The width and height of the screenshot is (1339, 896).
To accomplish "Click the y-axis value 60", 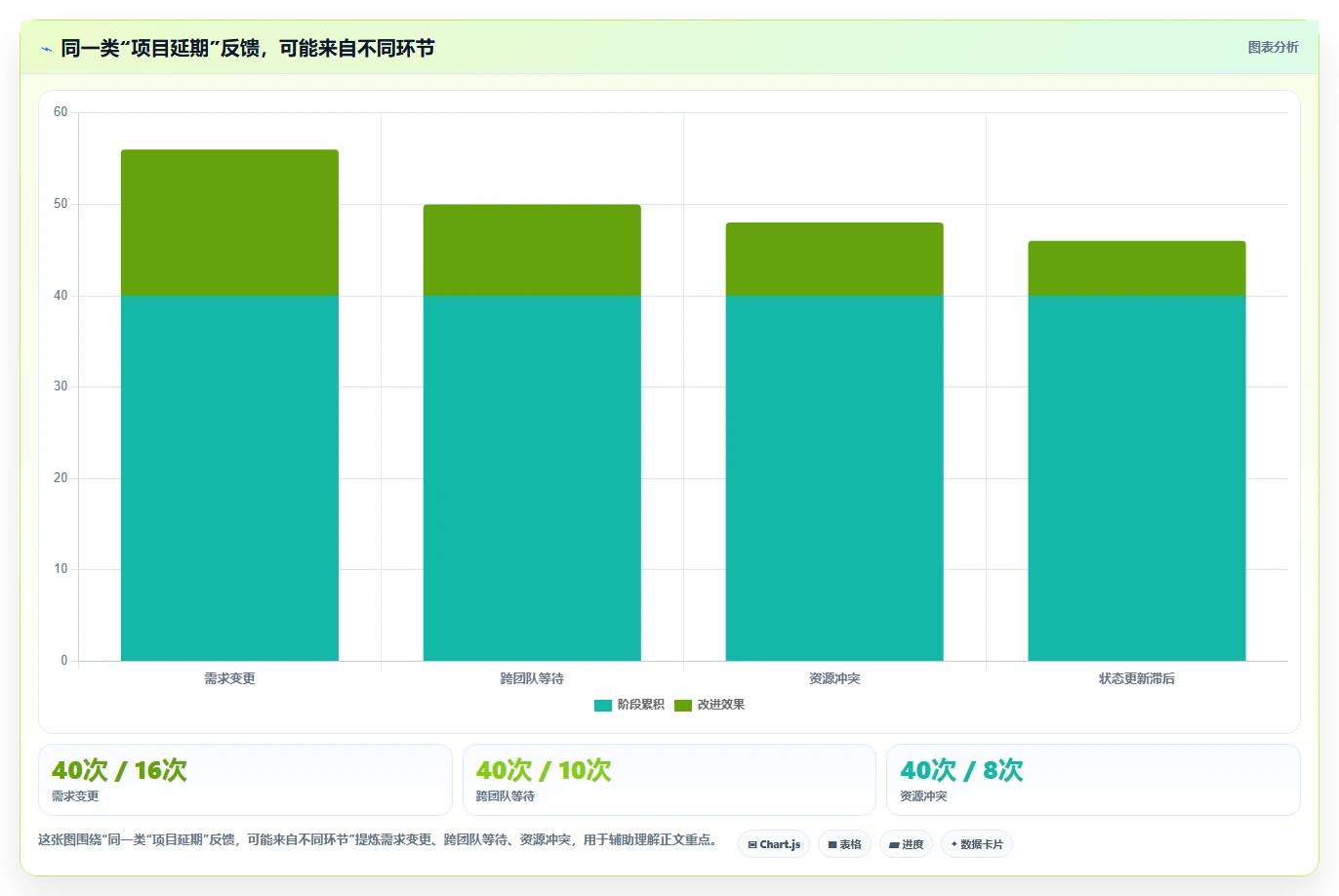I will click(61, 112).
